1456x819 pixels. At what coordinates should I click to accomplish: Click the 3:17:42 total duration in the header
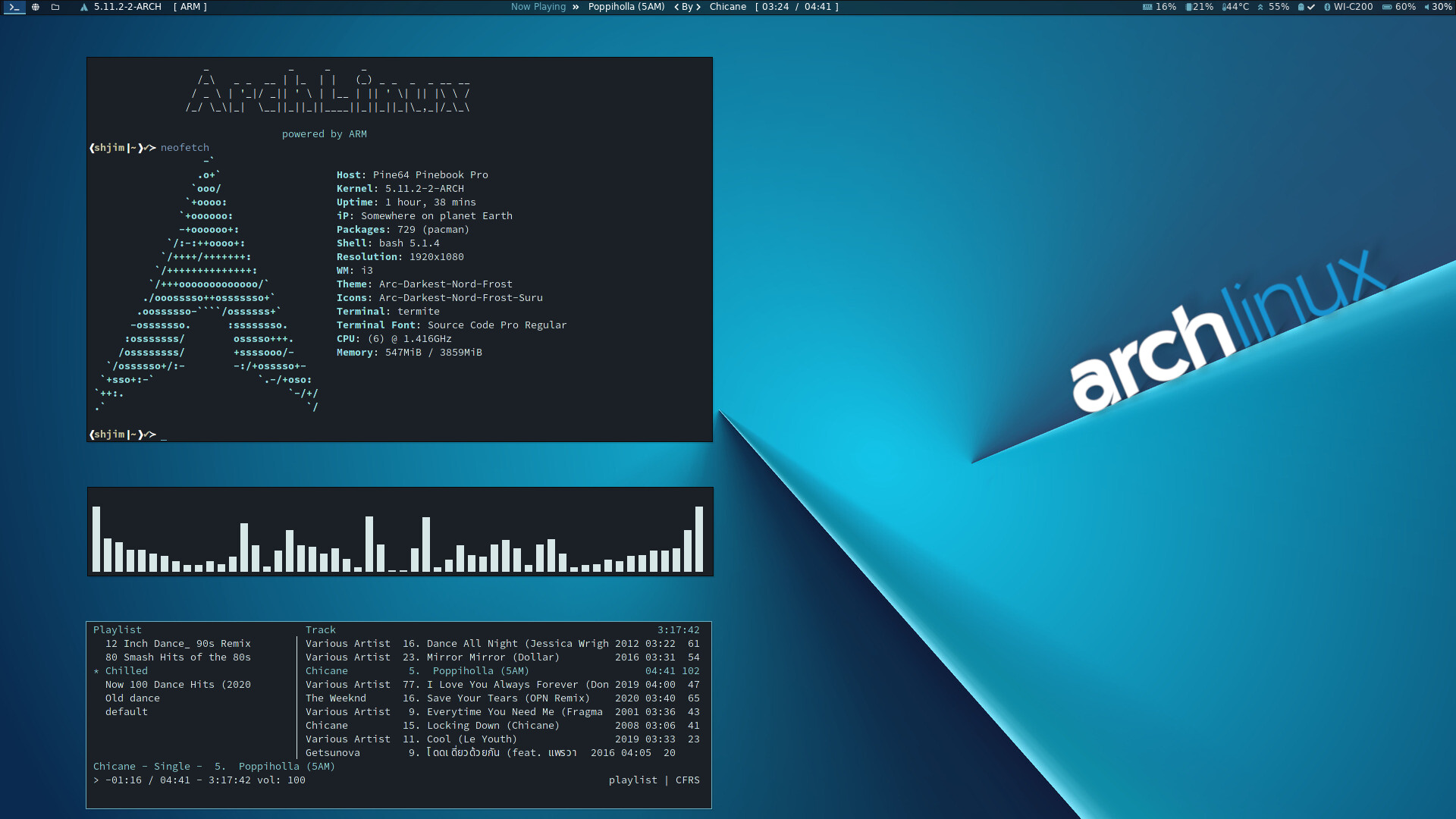pos(679,630)
